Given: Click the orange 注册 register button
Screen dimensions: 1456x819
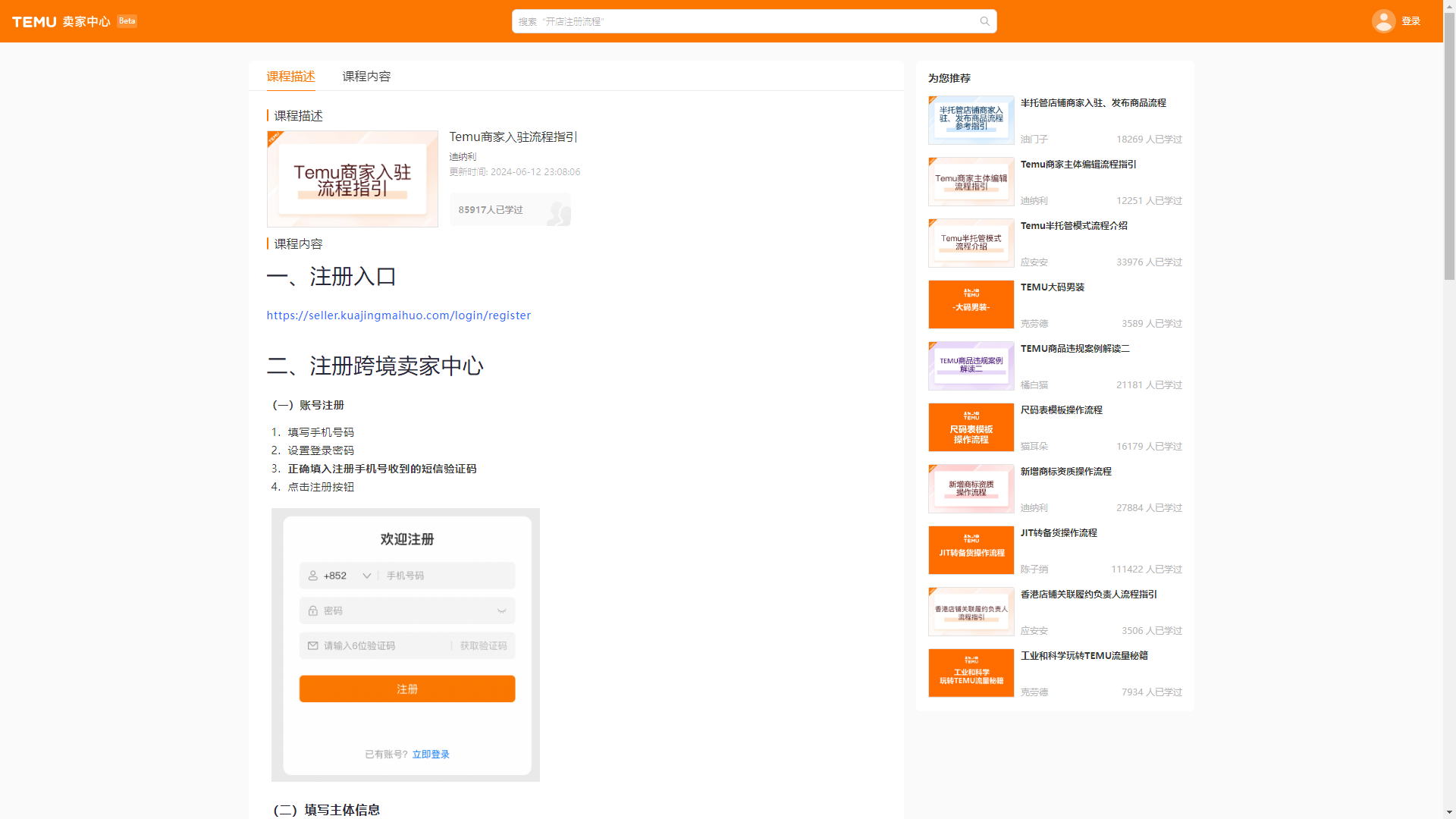Looking at the screenshot, I should coord(406,689).
